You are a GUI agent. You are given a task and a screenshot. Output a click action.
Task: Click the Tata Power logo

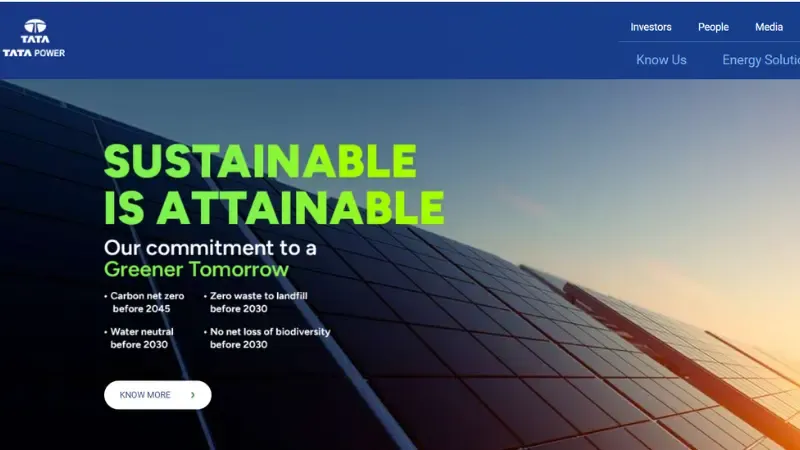click(34, 38)
